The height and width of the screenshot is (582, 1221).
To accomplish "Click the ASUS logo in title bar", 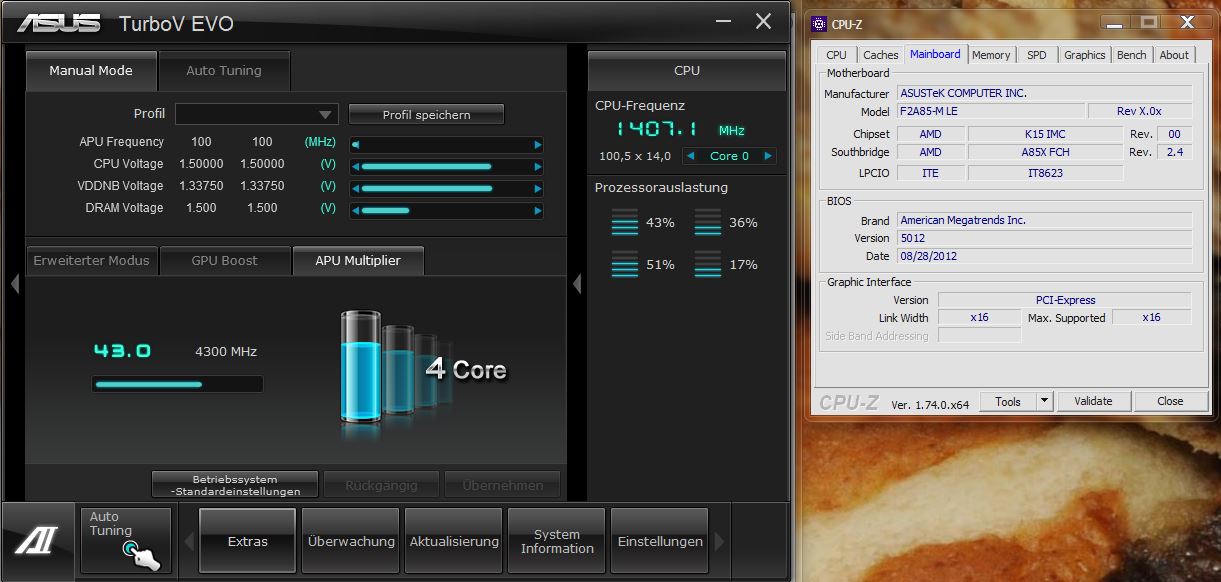I will [58, 22].
